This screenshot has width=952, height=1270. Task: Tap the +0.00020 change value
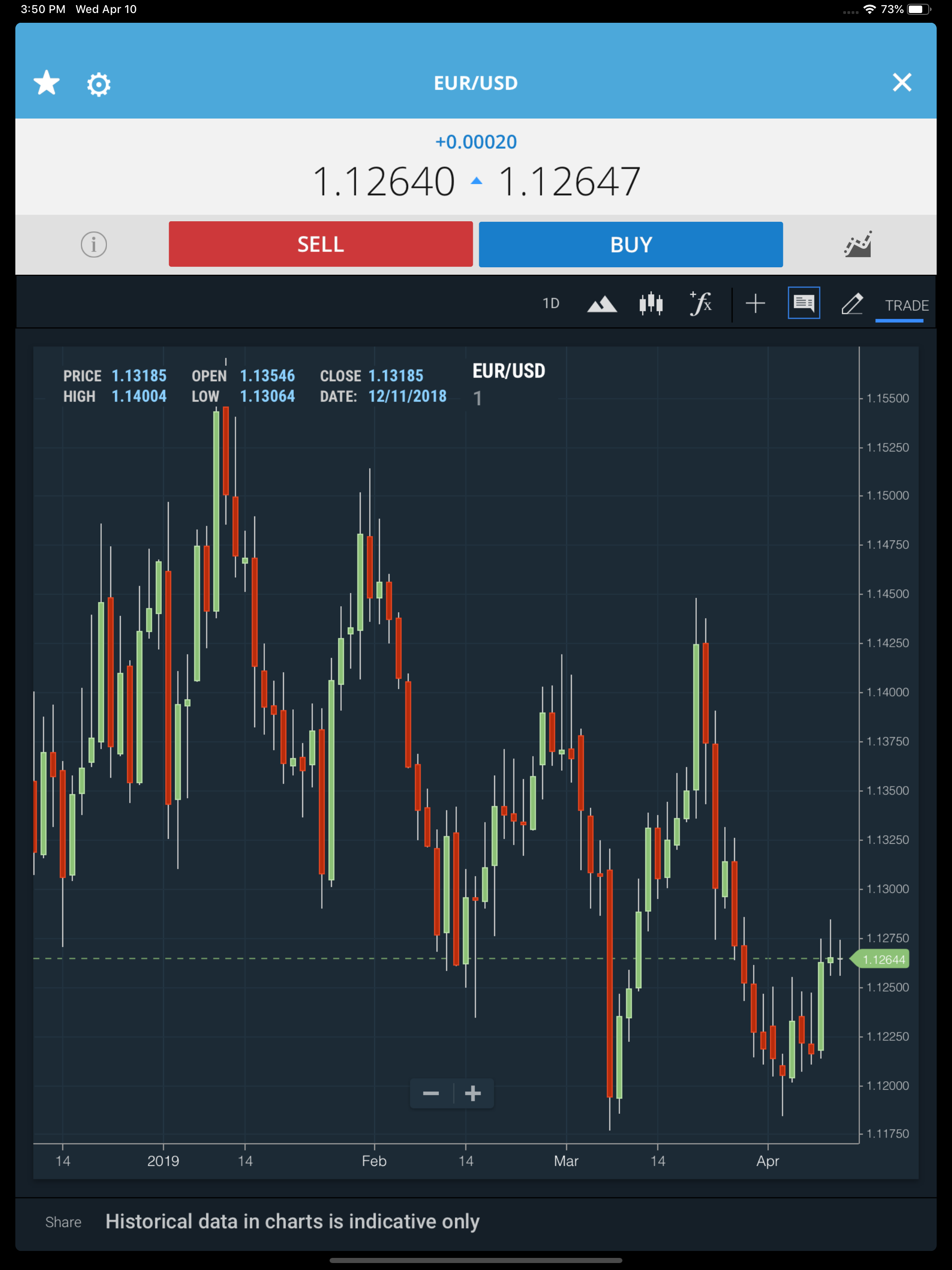pyautogui.click(x=476, y=142)
